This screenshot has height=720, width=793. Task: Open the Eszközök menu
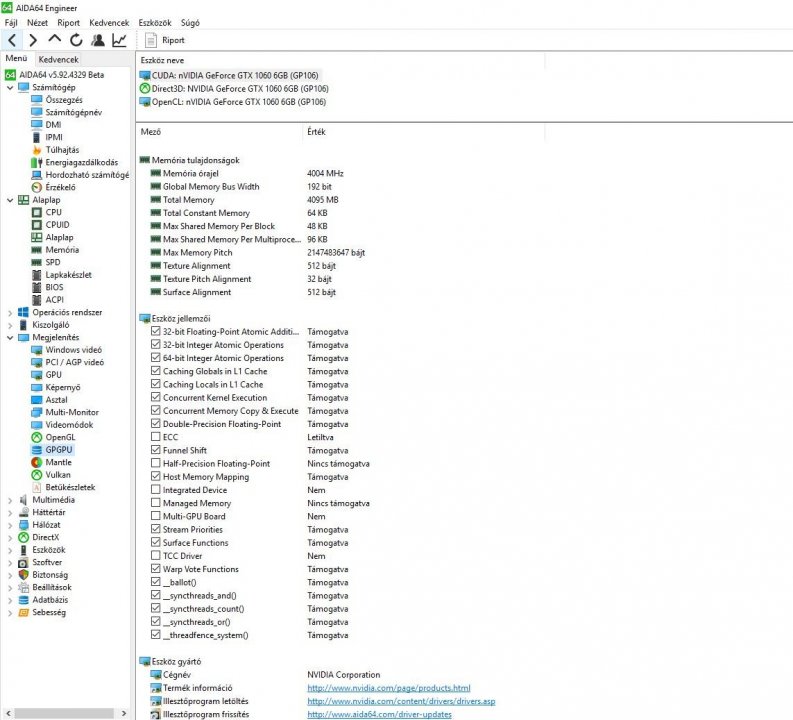click(155, 23)
